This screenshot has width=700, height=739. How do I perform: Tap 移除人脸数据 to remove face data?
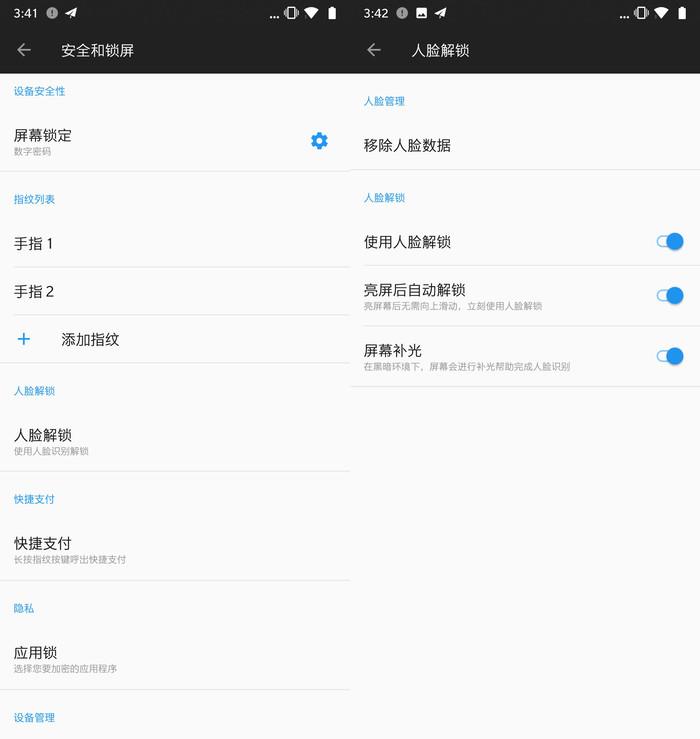click(407, 145)
